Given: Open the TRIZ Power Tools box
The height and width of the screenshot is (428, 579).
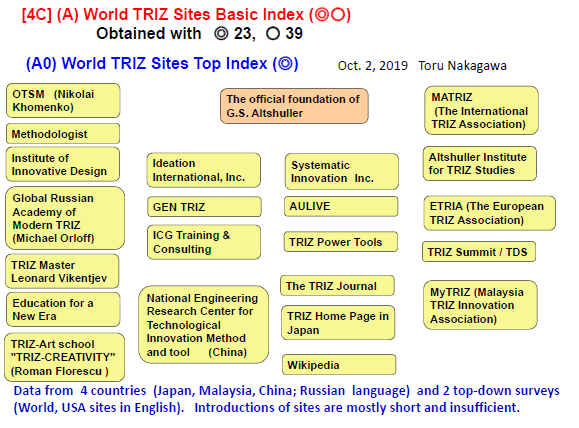Looking at the screenshot, I should click(341, 242).
